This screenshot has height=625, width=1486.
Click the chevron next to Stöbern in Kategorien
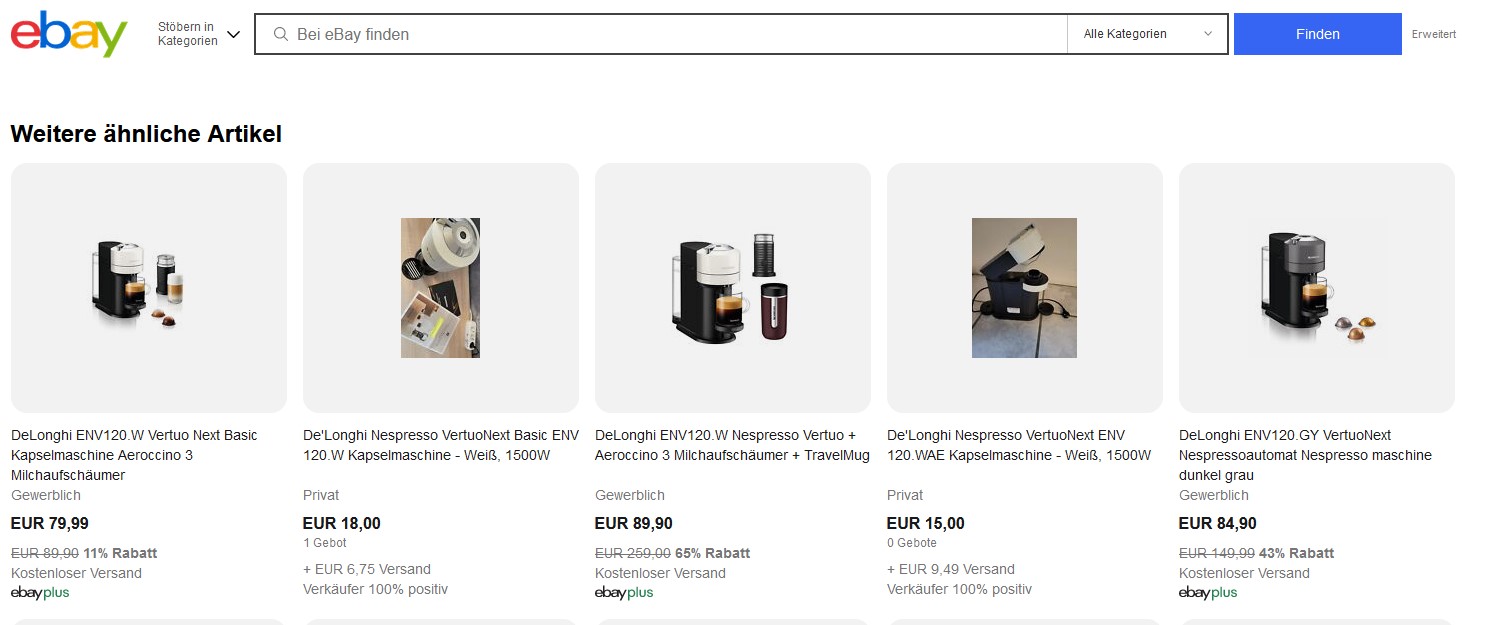pos(234,34)
